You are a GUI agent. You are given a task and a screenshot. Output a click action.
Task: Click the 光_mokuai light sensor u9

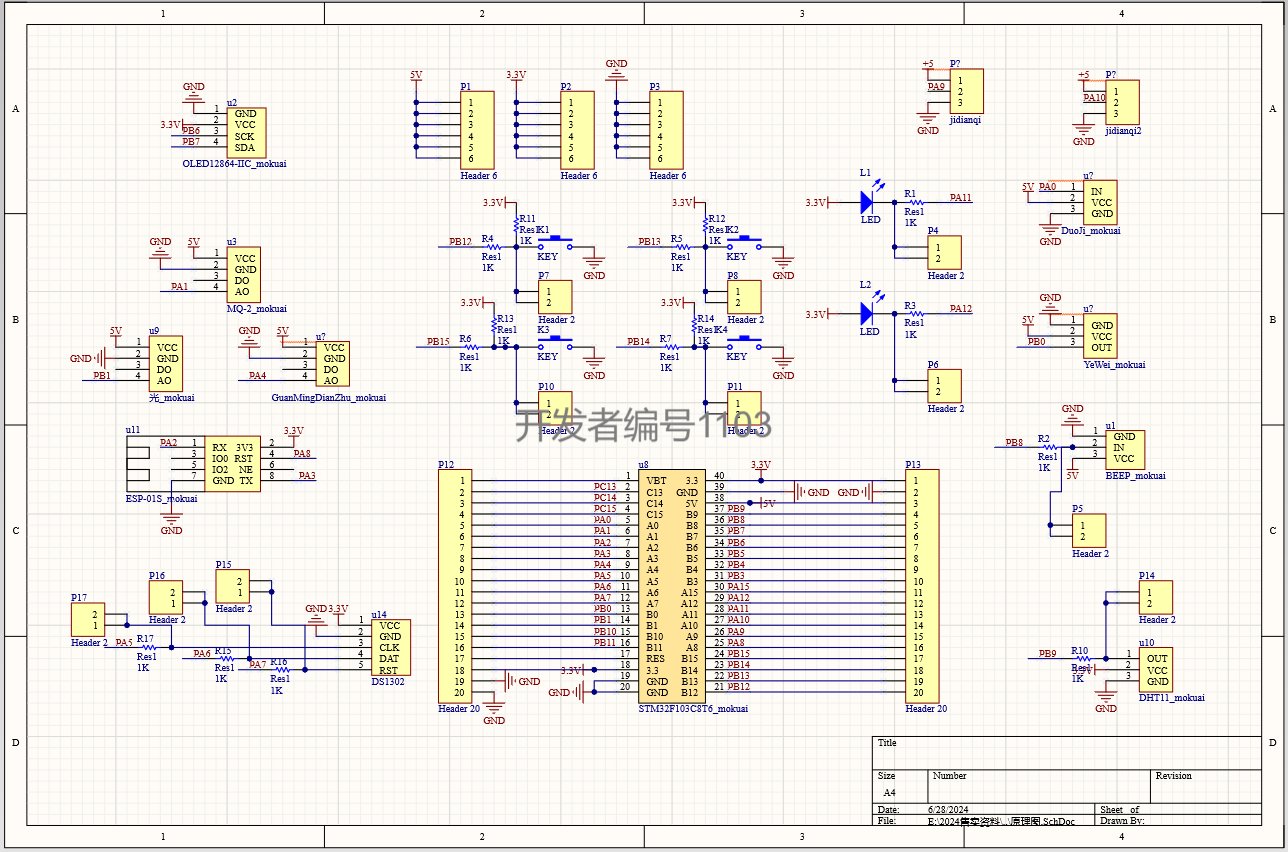165,364
